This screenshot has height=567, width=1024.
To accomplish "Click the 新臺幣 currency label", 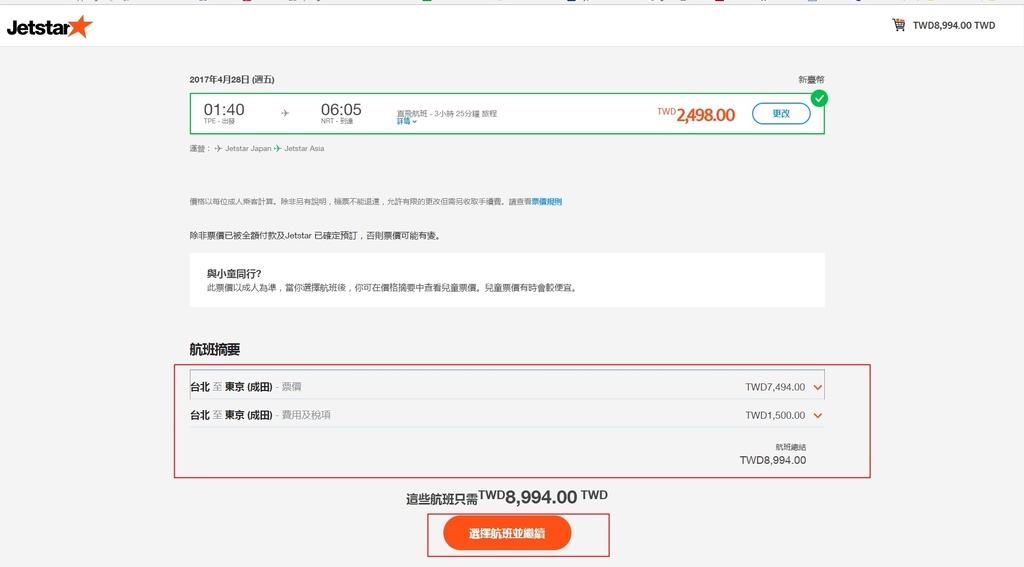I will [811, 80].
